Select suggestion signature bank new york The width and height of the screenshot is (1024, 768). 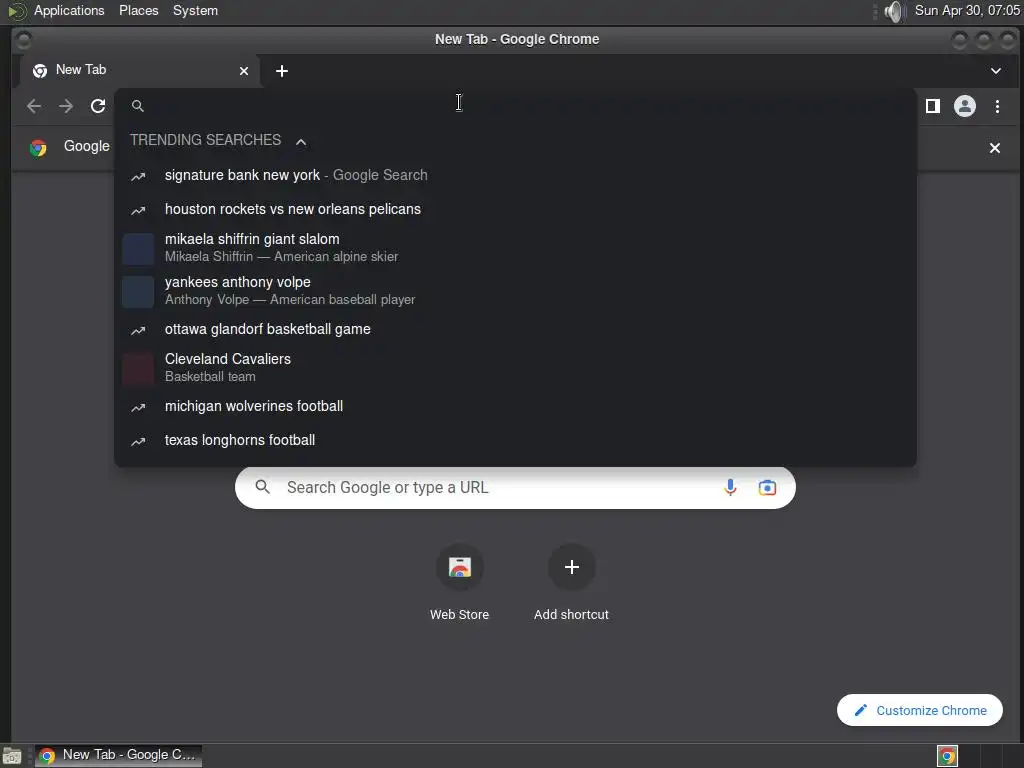click(515, 175)
